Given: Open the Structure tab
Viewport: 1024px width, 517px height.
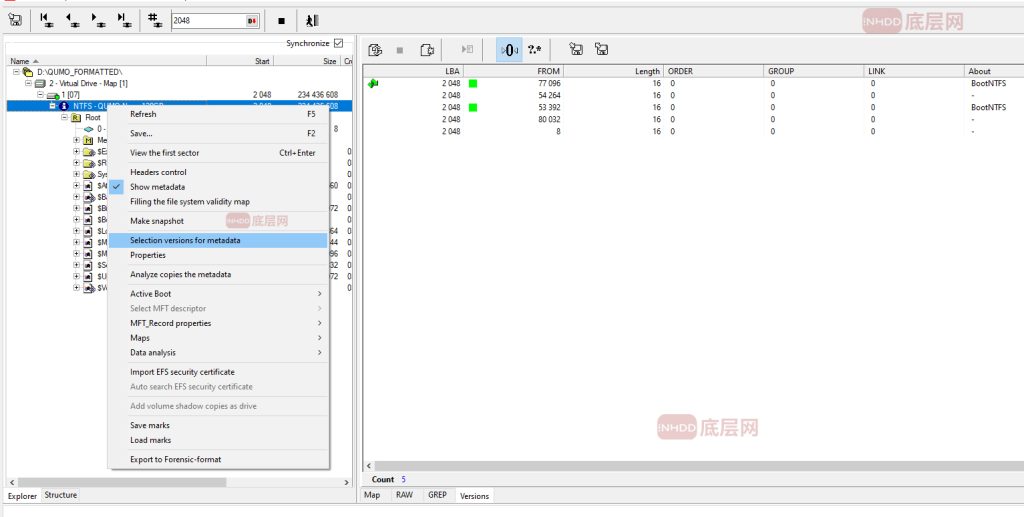Looking at the screenshot, I should pyautogui.click(x=61, y=495).
